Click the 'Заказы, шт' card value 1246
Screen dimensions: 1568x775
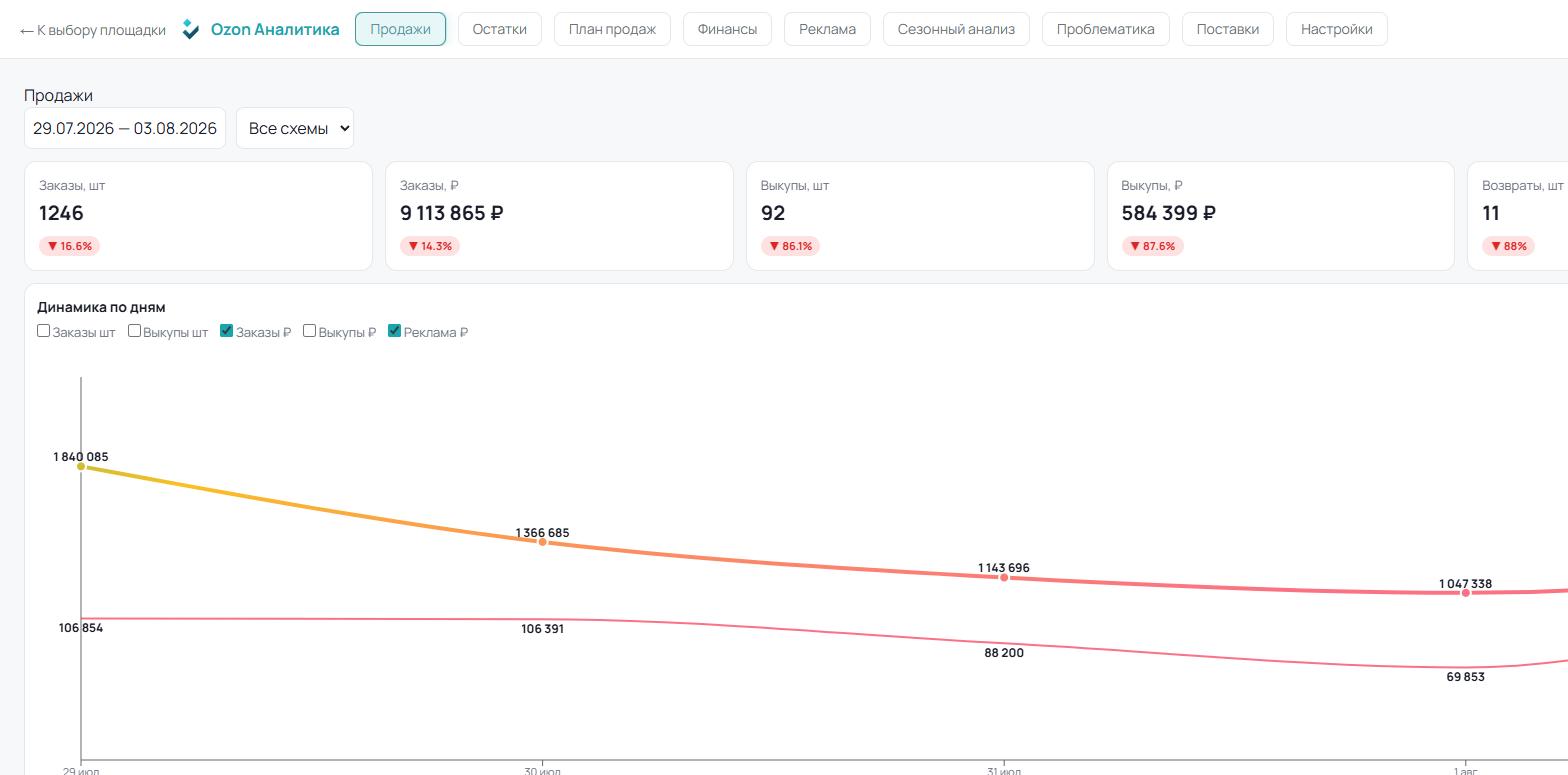point(61,213)
